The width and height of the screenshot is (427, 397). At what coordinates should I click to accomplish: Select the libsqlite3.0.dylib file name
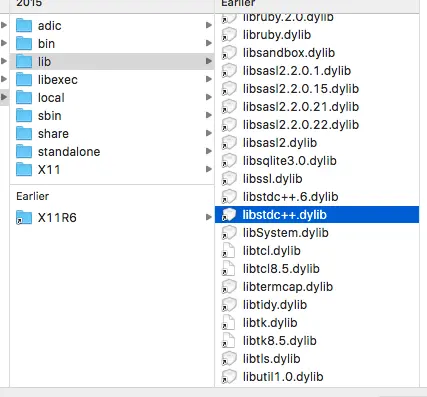pos(290,161)
